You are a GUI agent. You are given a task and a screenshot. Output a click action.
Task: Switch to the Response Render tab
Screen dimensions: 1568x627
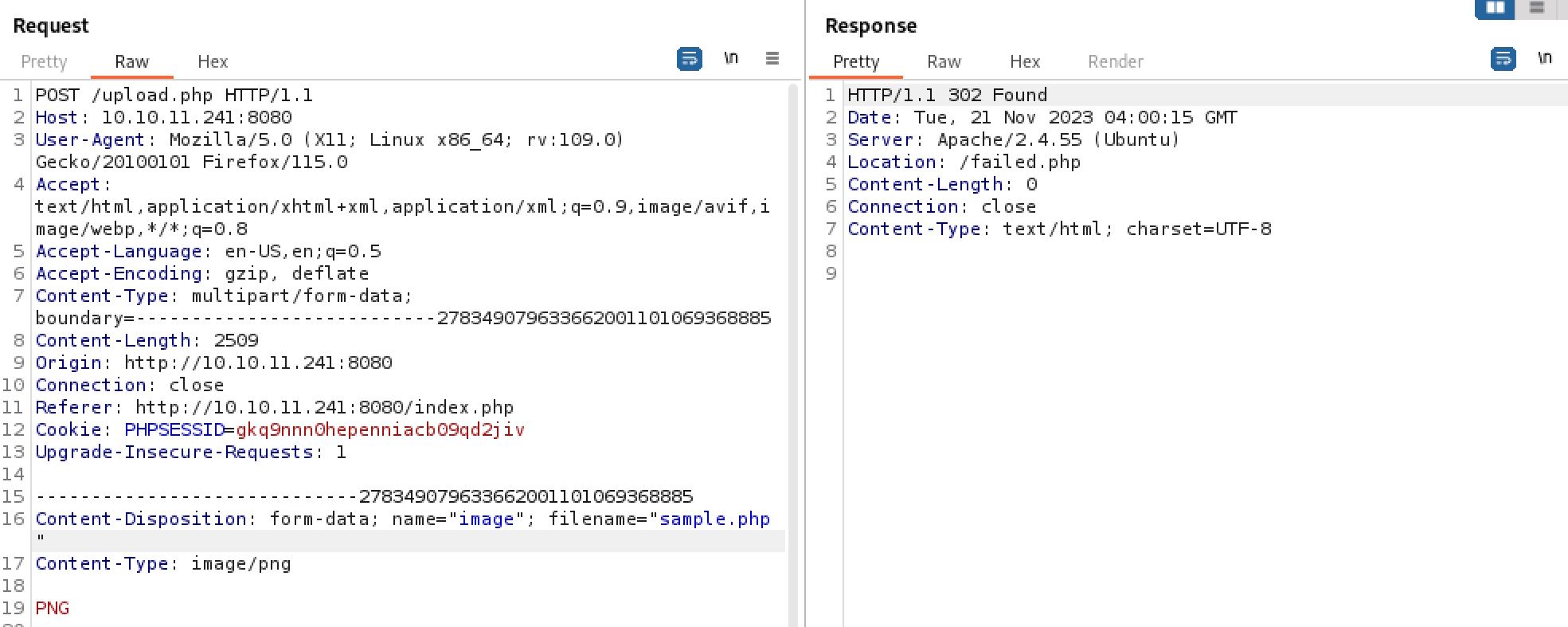1115,62
